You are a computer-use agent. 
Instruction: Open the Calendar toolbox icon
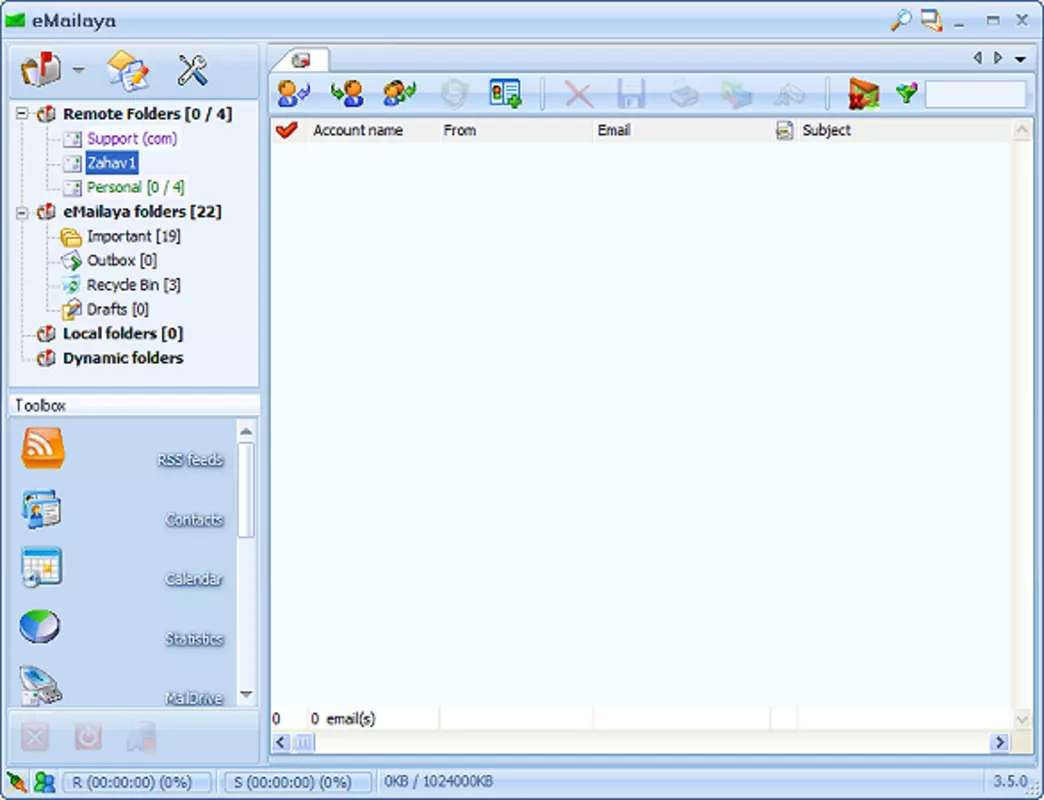pyautogui.click(x=41, y=567)
